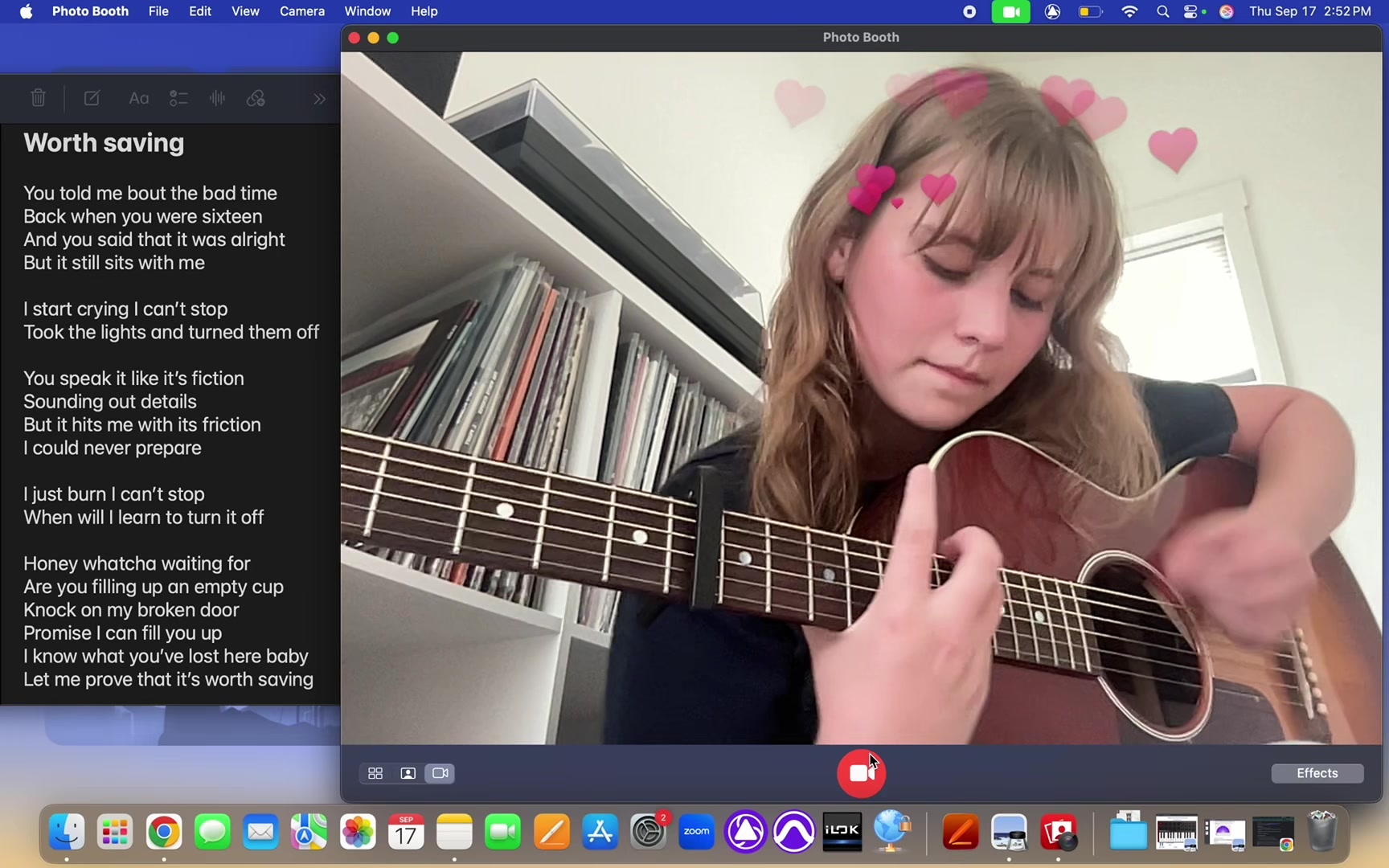This screenshot has width=1389, height=868.
Task: Open the Trash from the Dock
Action: click(1322, 832)
